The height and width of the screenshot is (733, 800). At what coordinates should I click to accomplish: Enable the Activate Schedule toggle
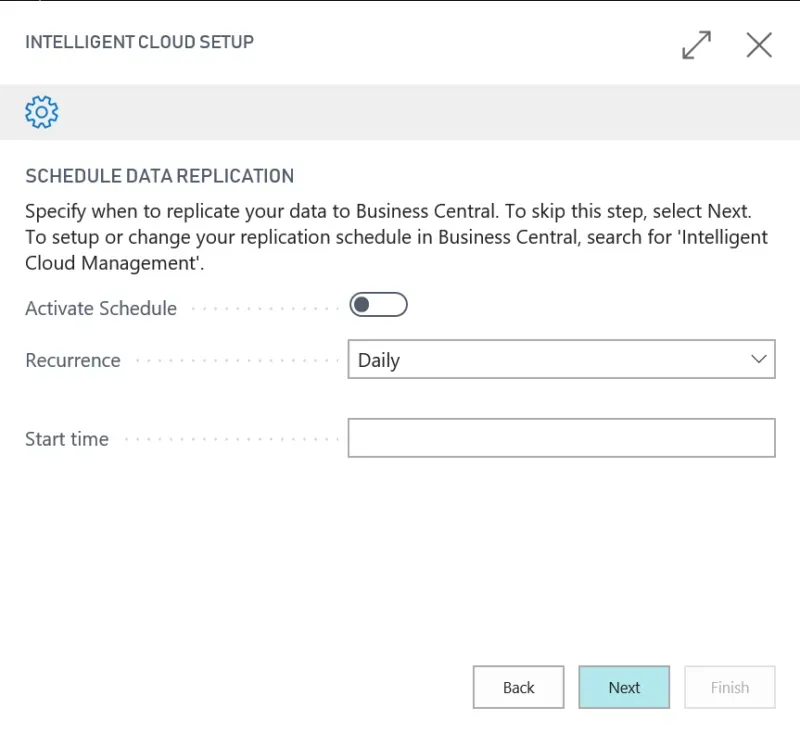point(378,305)
